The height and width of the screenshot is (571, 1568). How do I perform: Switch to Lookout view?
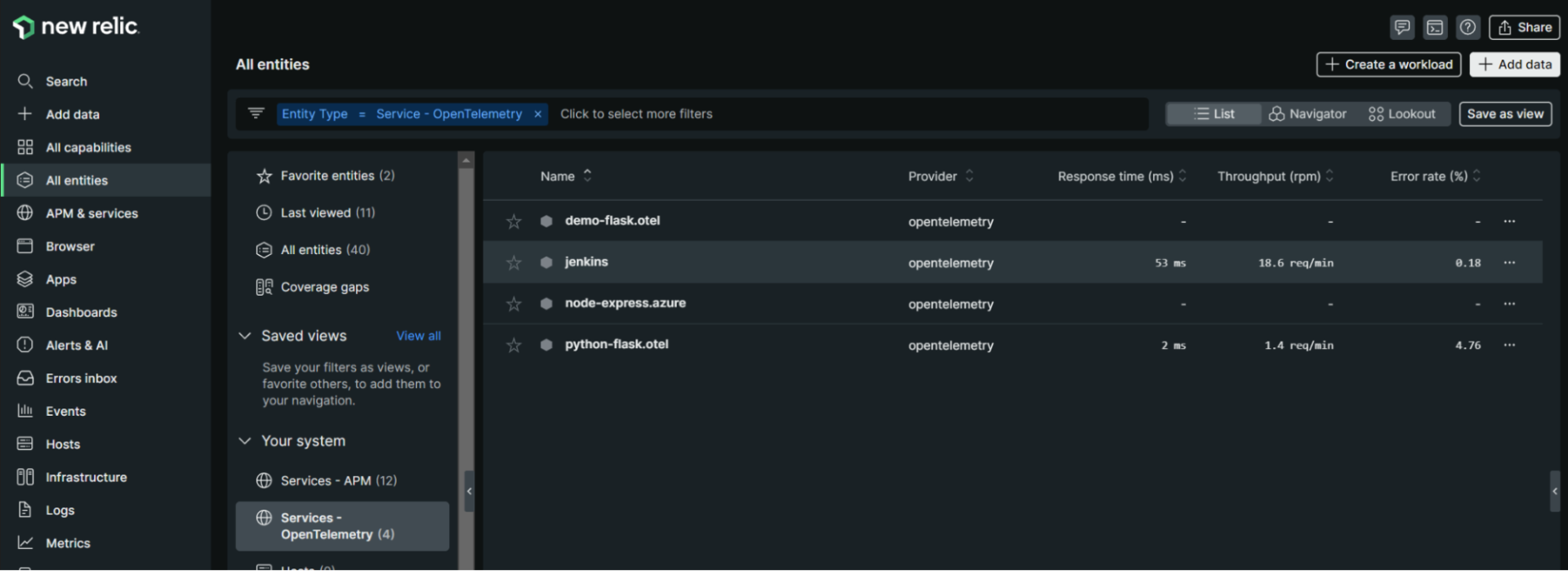tap(1401, 114)
